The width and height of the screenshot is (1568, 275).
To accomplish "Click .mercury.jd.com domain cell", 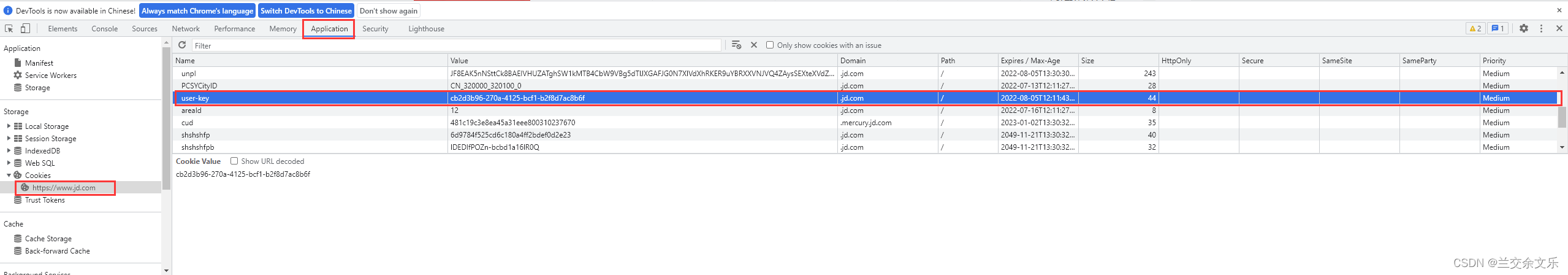I will point(888,122).
